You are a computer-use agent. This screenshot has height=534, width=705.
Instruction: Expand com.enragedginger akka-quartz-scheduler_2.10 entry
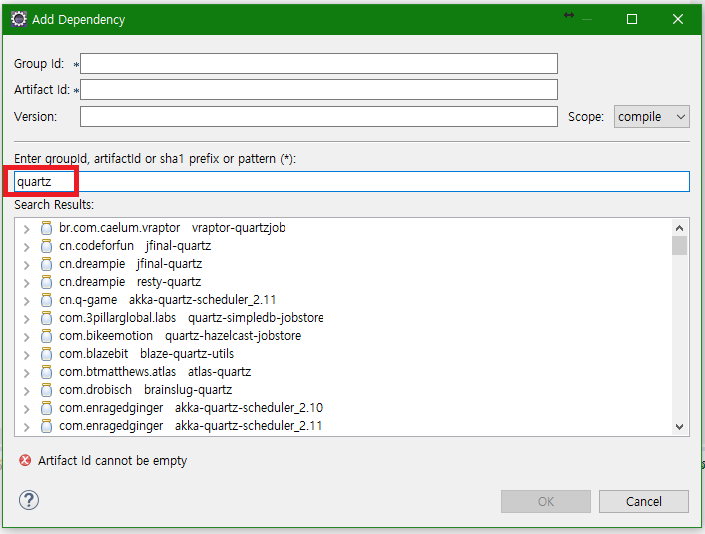tap(27, 409)
